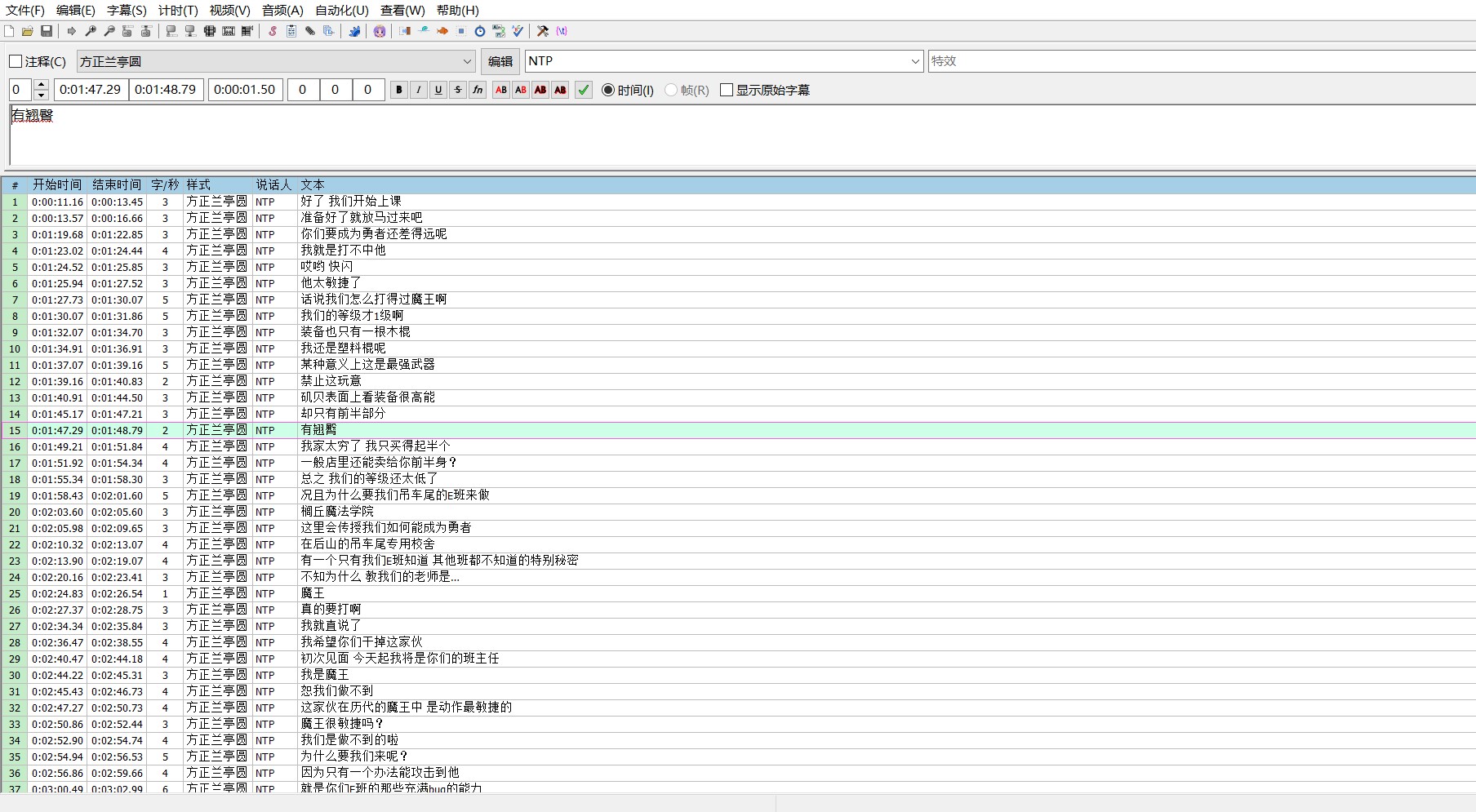Toggle strikeout formatting button
Viewport: 1476px width, 812px height.
(458, 90)
